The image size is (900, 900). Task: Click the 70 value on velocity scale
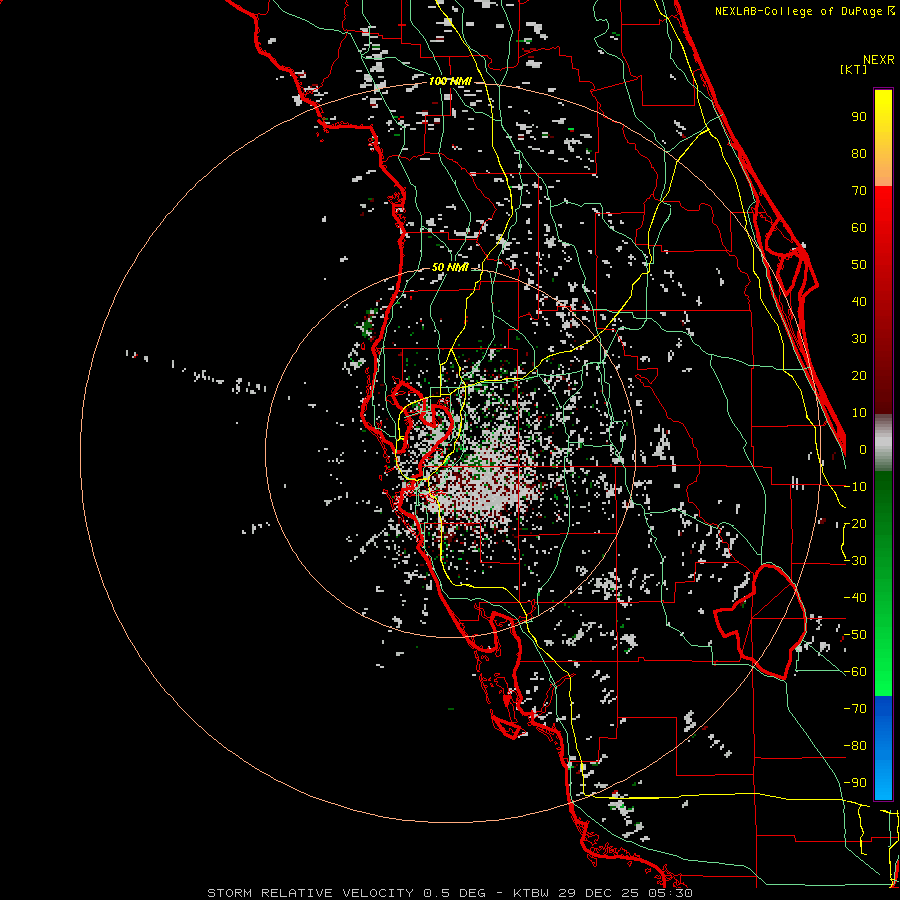click(x=859, y=191)
